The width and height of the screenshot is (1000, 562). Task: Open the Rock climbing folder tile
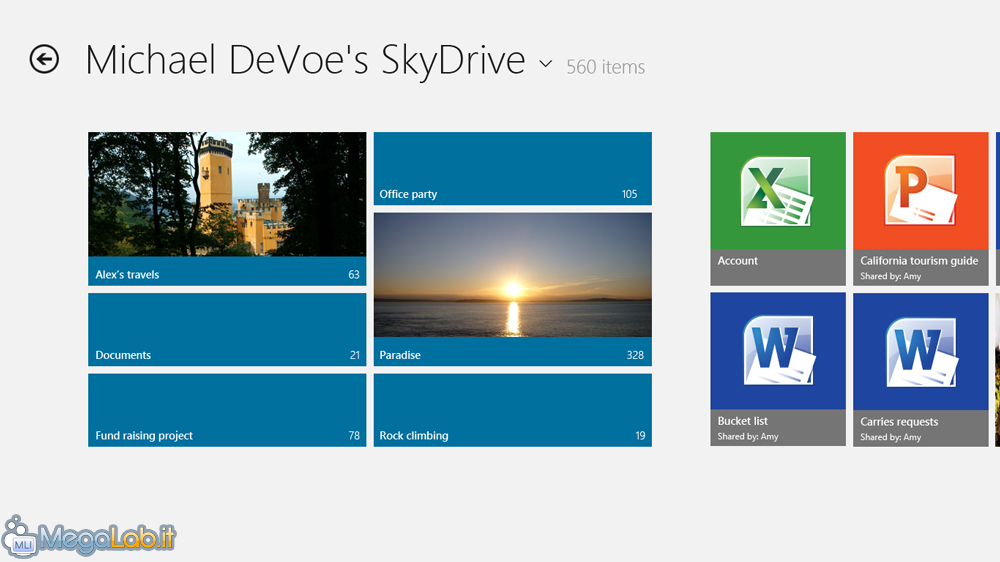pyautogui.click(x=513, y=410)
